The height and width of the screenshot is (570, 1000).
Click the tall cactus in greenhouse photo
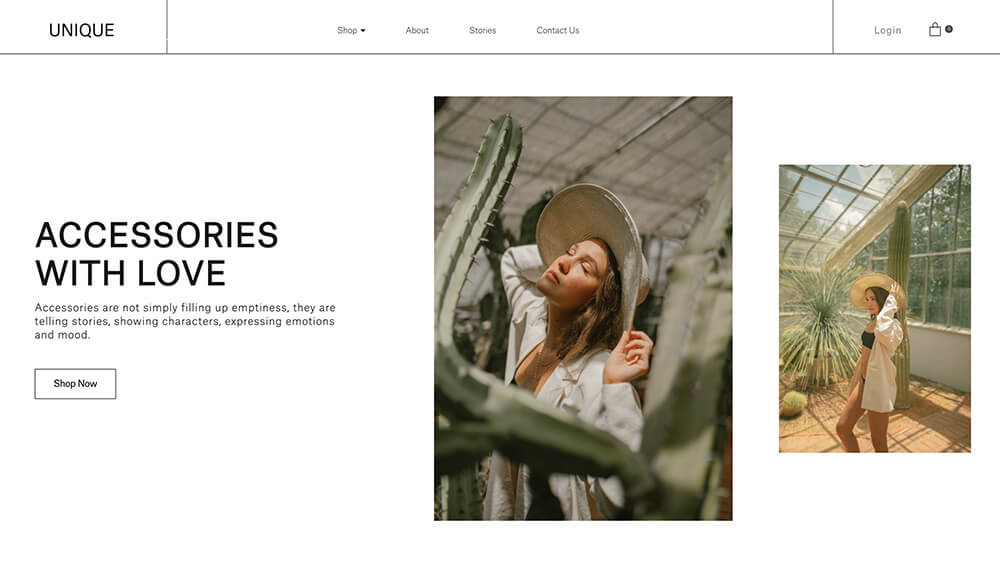pyautogui.click(x=899, y=300)
